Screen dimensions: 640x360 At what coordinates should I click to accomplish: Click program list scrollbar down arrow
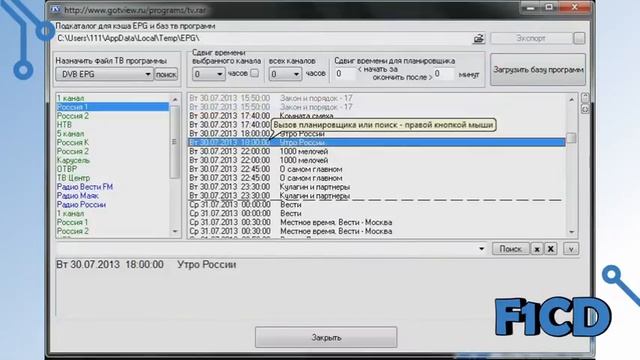[571, 232]
